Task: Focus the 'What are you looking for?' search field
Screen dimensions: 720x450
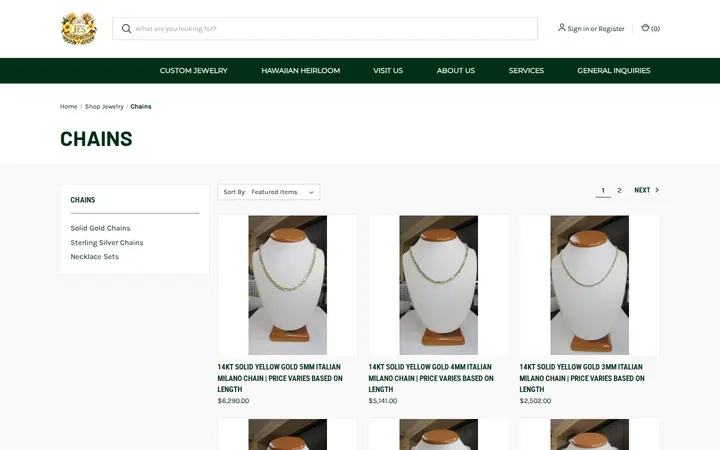Action: coord(325,29)
